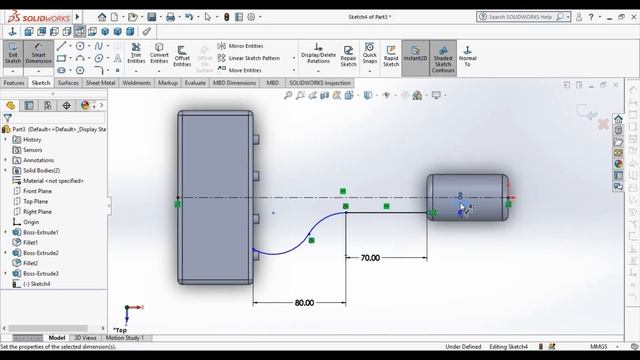Select the Spline sketch tool
Screen dimensions: 640x360
pos(99,46)
